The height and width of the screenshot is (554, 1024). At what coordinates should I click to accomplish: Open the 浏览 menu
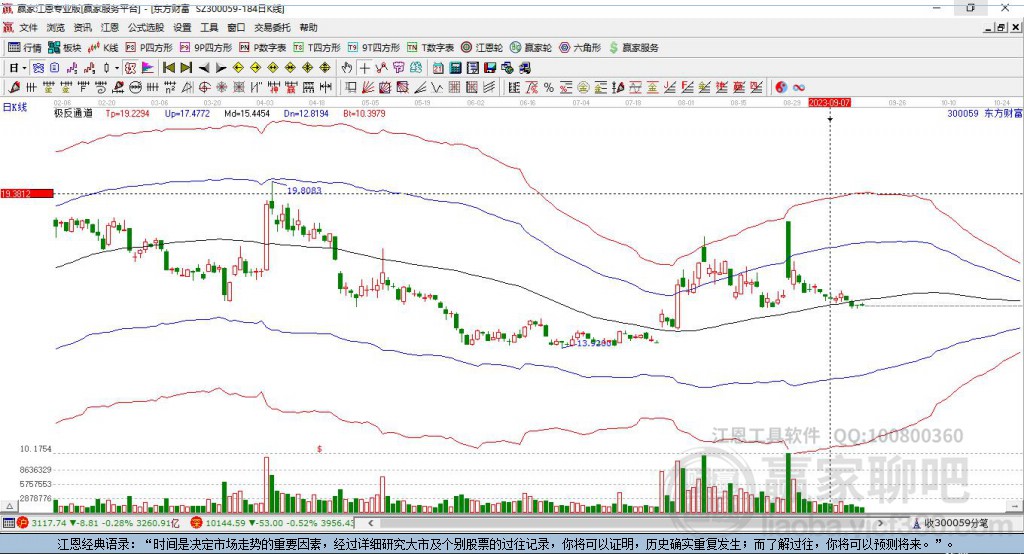tap(56, 27)
